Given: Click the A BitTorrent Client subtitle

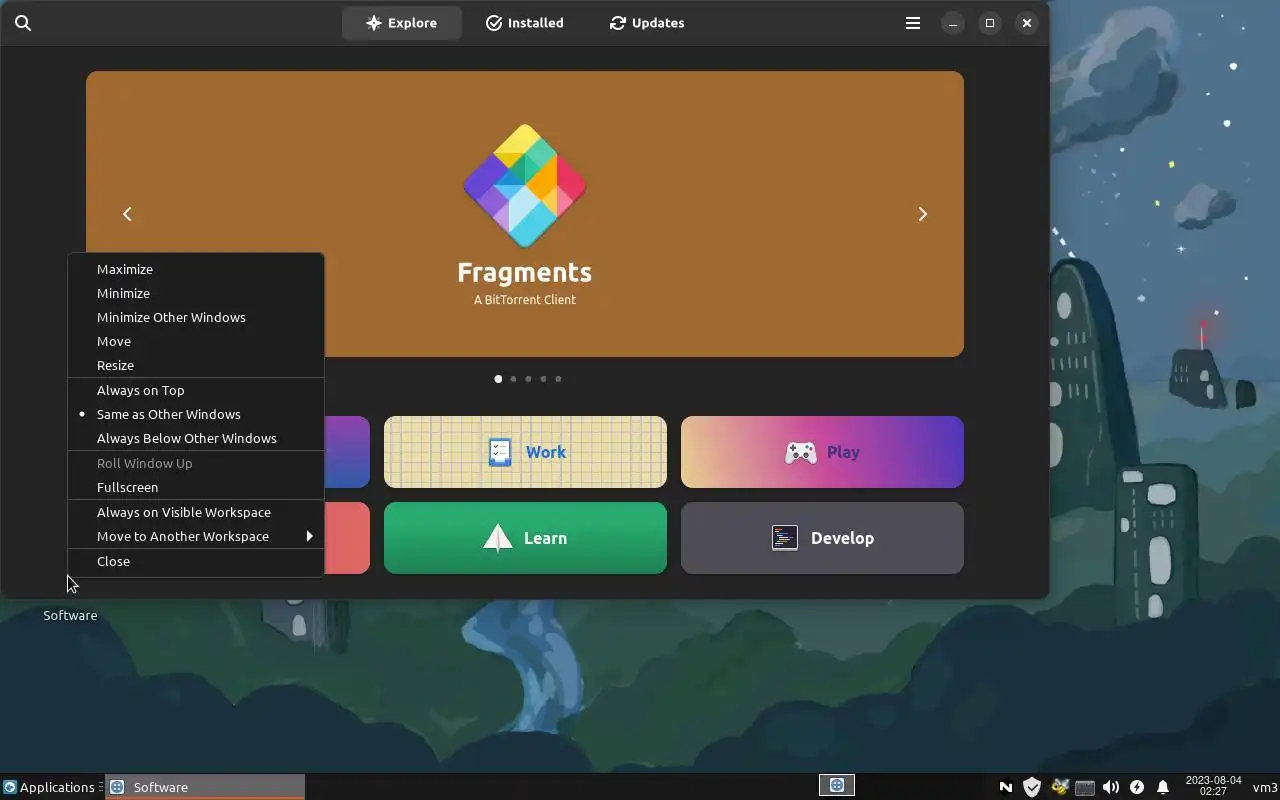Looking at the screenshot, I should (x=525, y=299).
